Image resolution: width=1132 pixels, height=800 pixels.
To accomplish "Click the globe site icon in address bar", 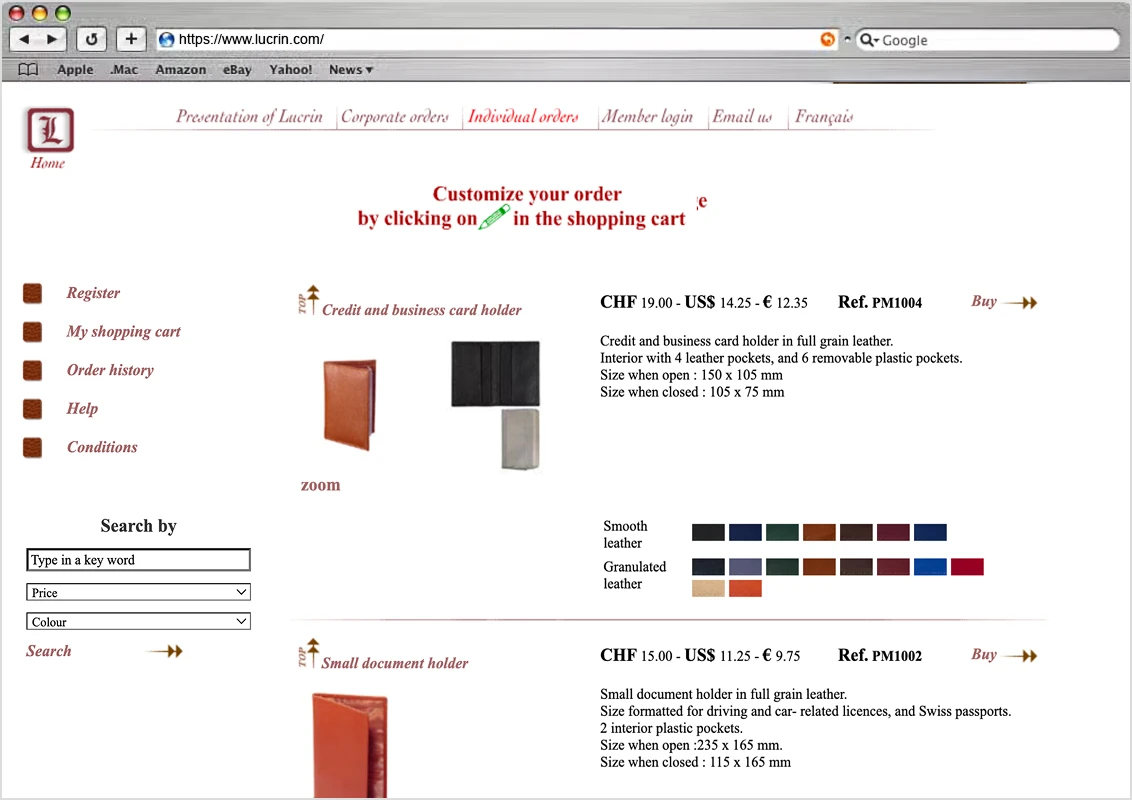I will tap(166, 39).
